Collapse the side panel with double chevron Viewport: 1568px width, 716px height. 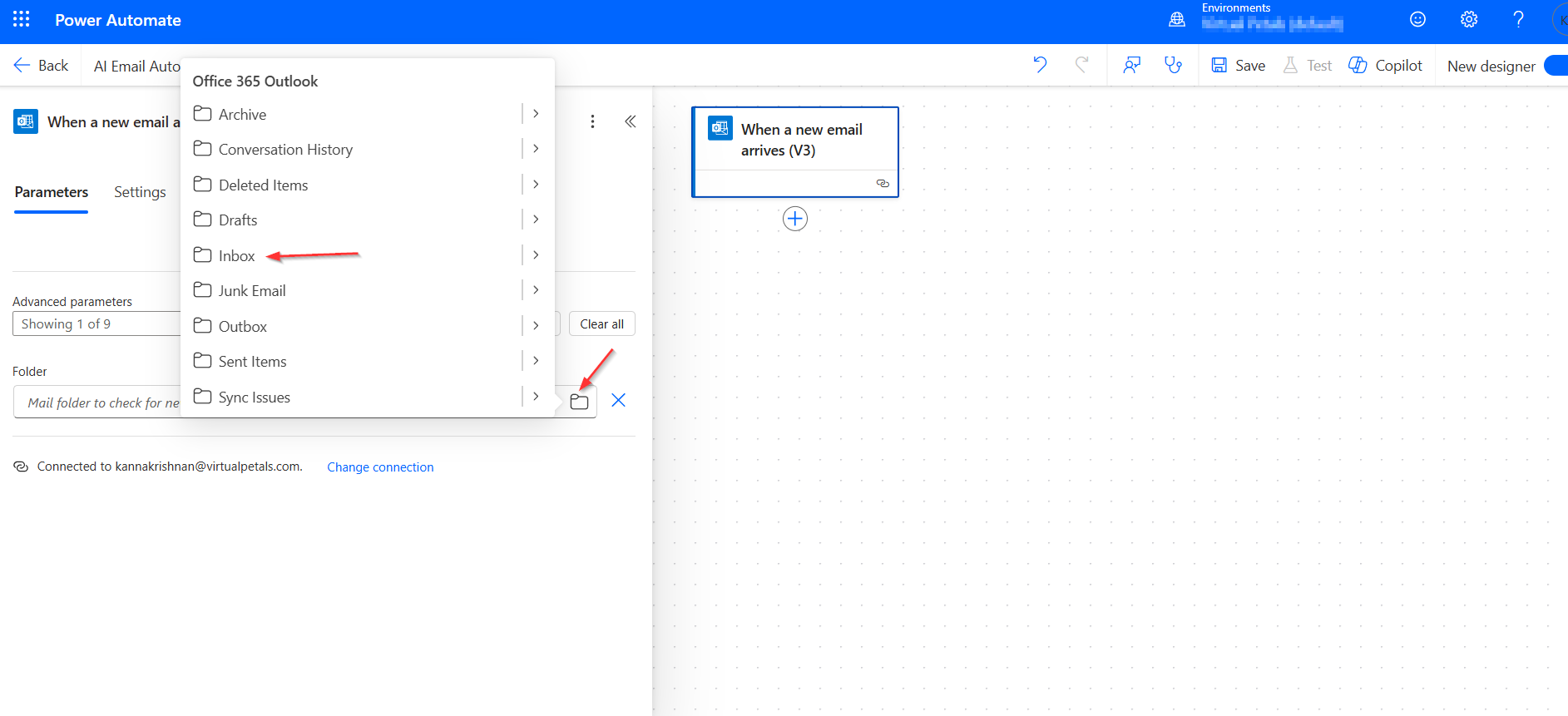(x=631, y=121)
